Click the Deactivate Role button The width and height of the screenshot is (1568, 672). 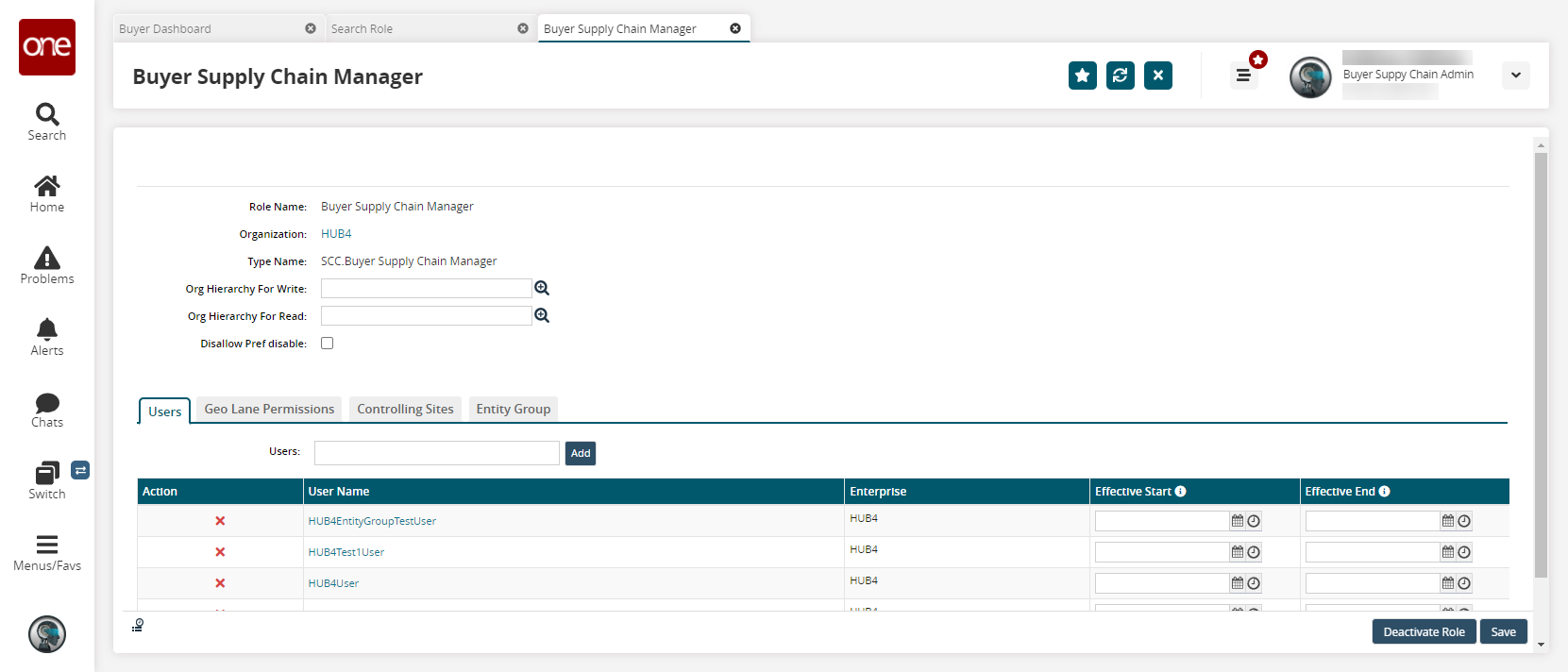pos(1424,632)
